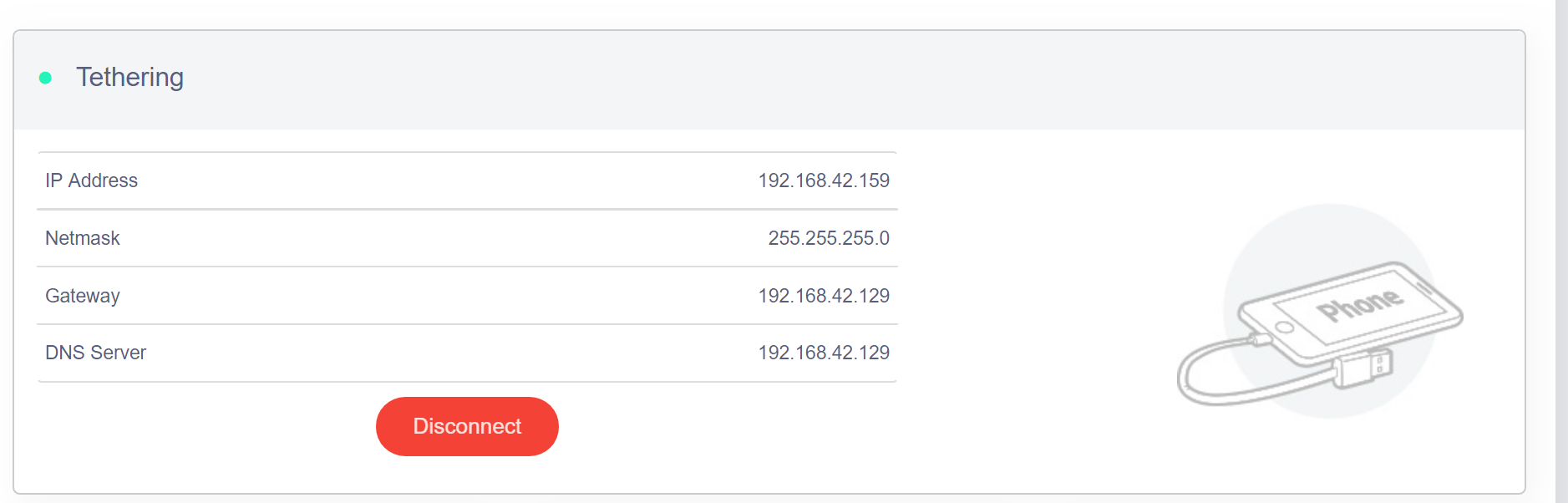Click the Netmask row label

coord(83,238)
